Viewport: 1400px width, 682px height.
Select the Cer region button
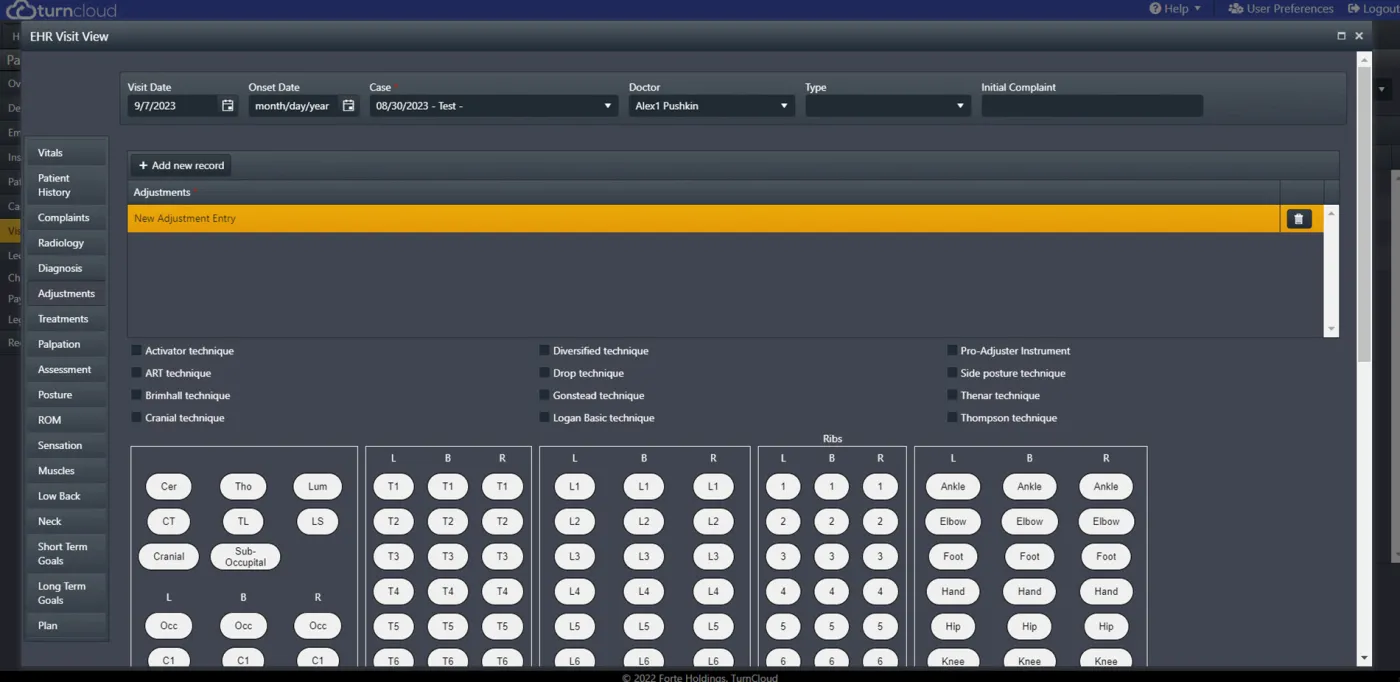tap(169, 487)
